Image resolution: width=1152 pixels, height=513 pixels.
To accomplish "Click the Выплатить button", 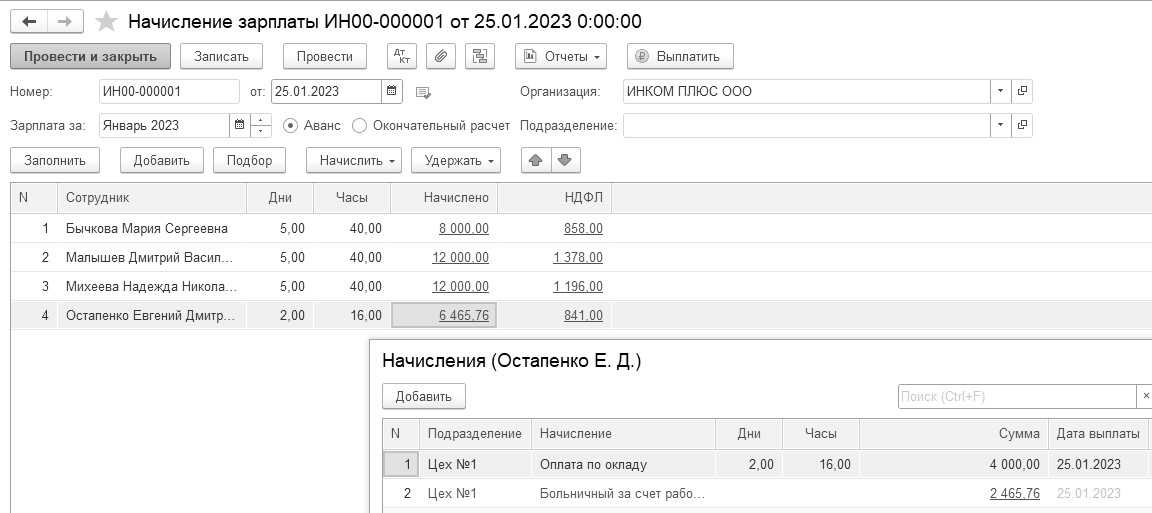I will [x=680, y=56].
